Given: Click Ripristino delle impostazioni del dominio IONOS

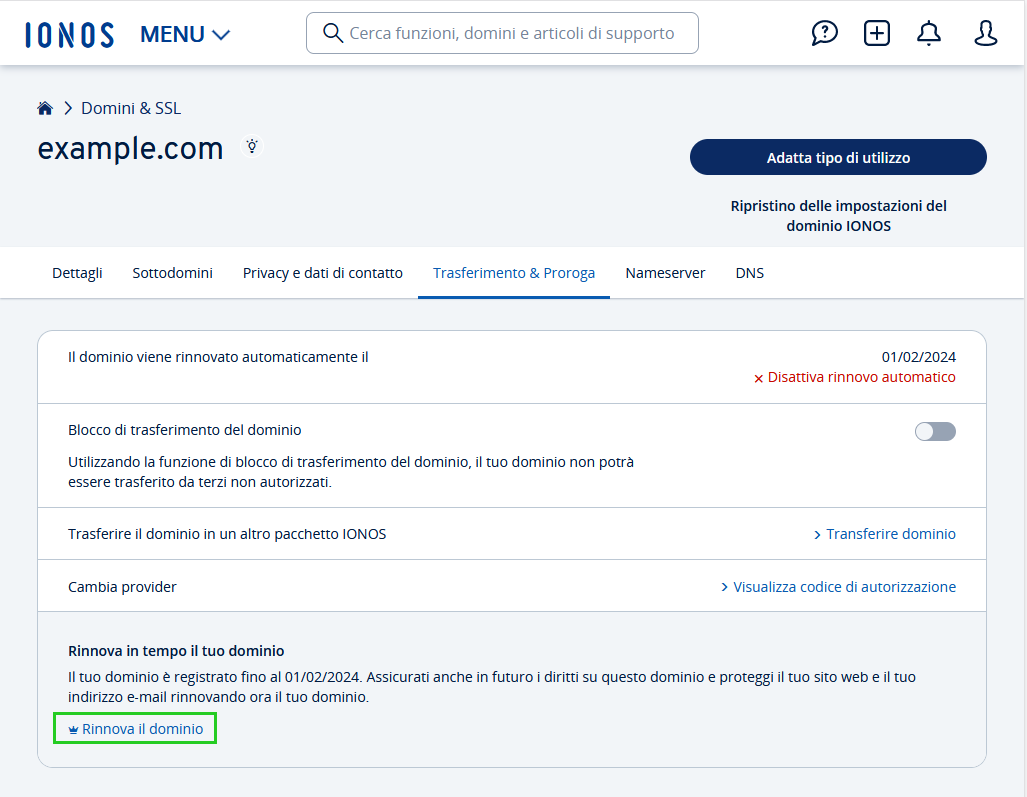Looking at the screenshot, I should 838,215.
